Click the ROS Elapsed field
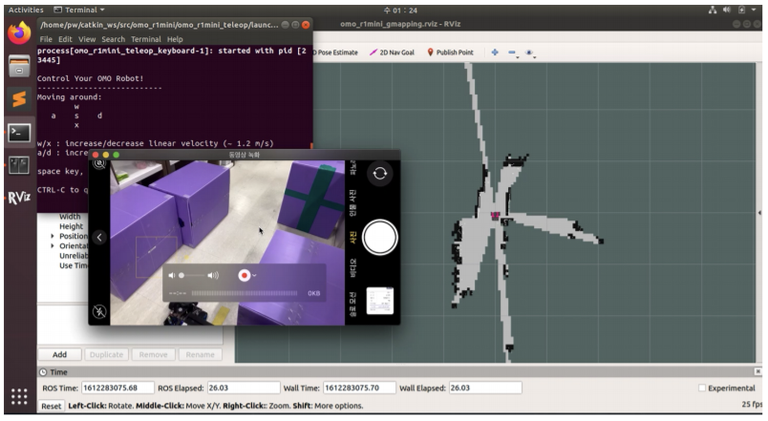 (243, 388)
